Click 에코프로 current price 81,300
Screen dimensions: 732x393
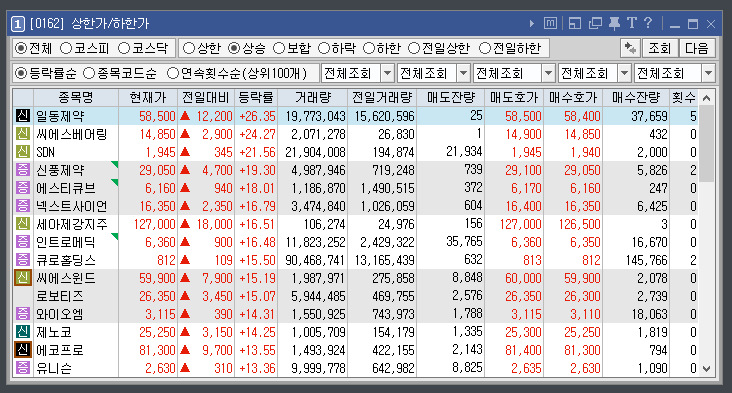point(157,350)
